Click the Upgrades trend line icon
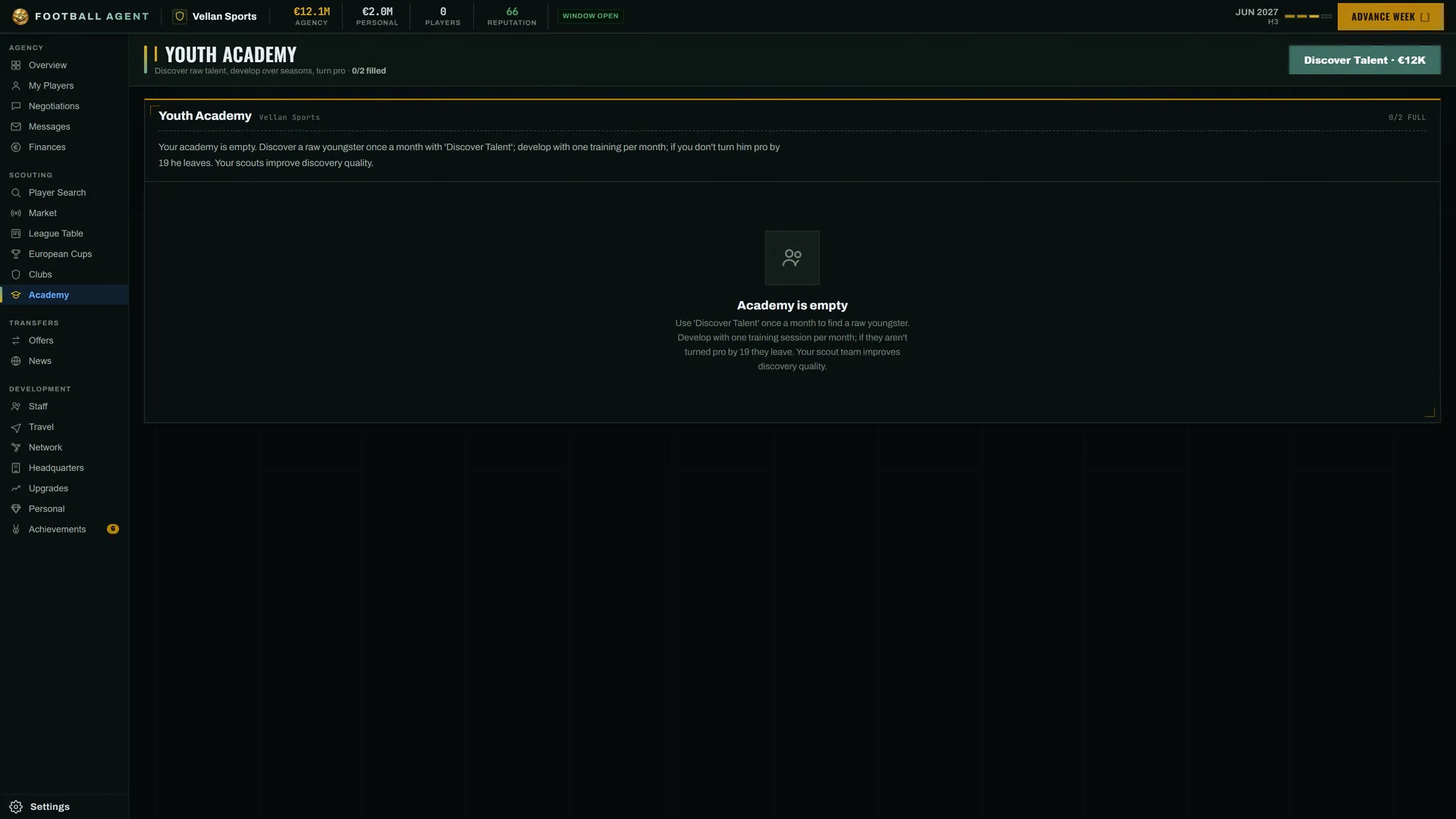The height and width of the screenshot is (819, 1456). (16, 488)
